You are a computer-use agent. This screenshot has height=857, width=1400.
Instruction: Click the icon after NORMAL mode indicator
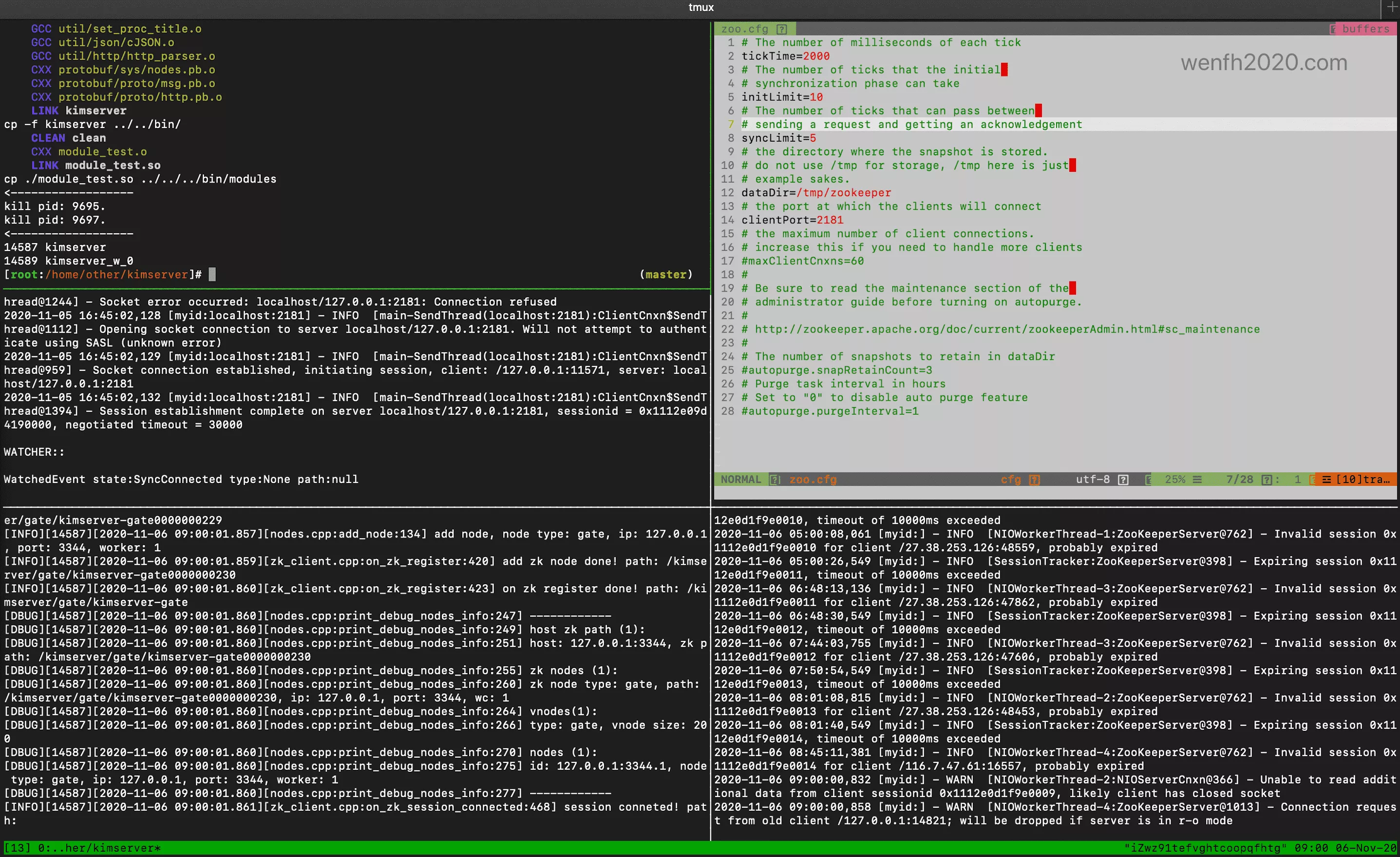[775, 480]
